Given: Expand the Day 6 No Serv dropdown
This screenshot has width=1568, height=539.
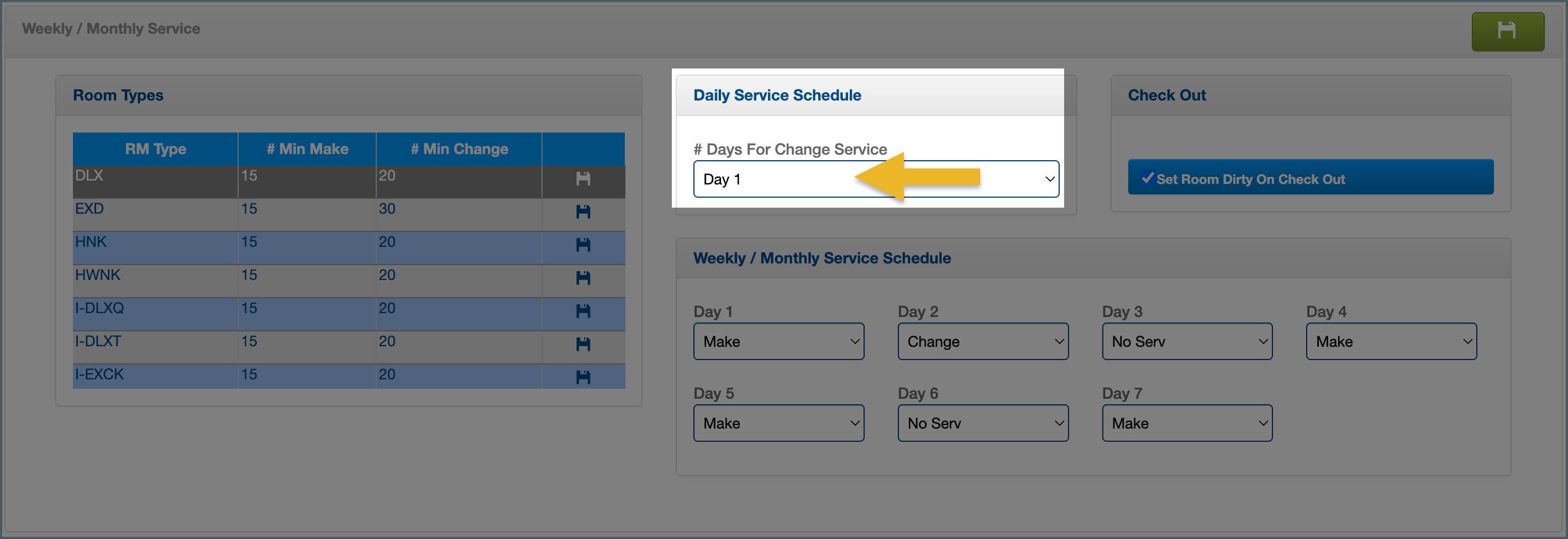Looking at the screenshot, I should point(982,424).
